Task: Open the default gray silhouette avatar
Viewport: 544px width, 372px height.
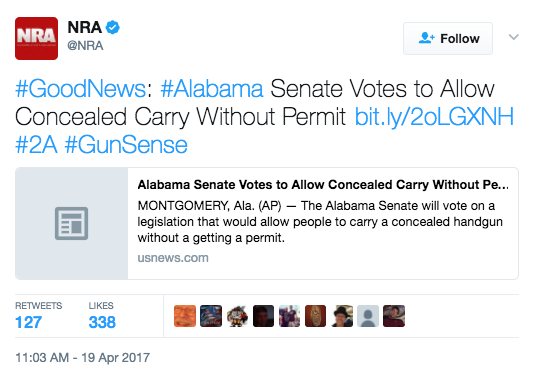Action: 368,316
